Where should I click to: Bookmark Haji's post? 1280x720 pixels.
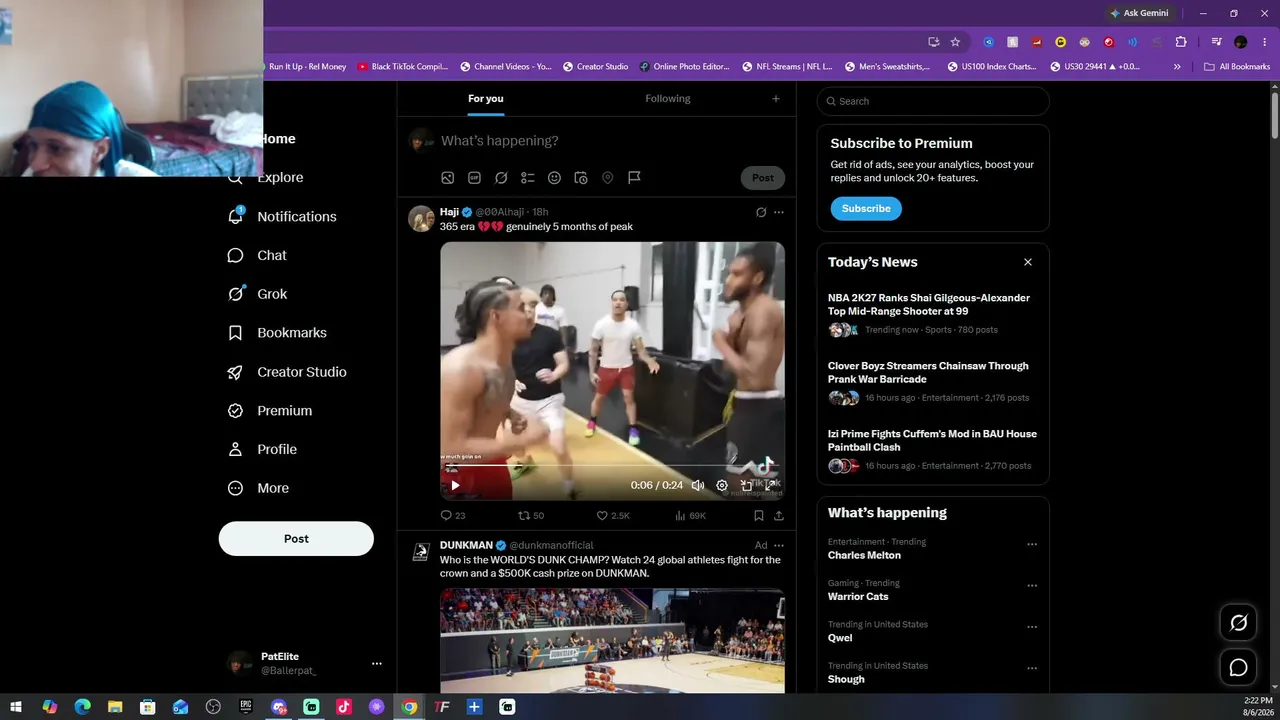tap(758, 516)
